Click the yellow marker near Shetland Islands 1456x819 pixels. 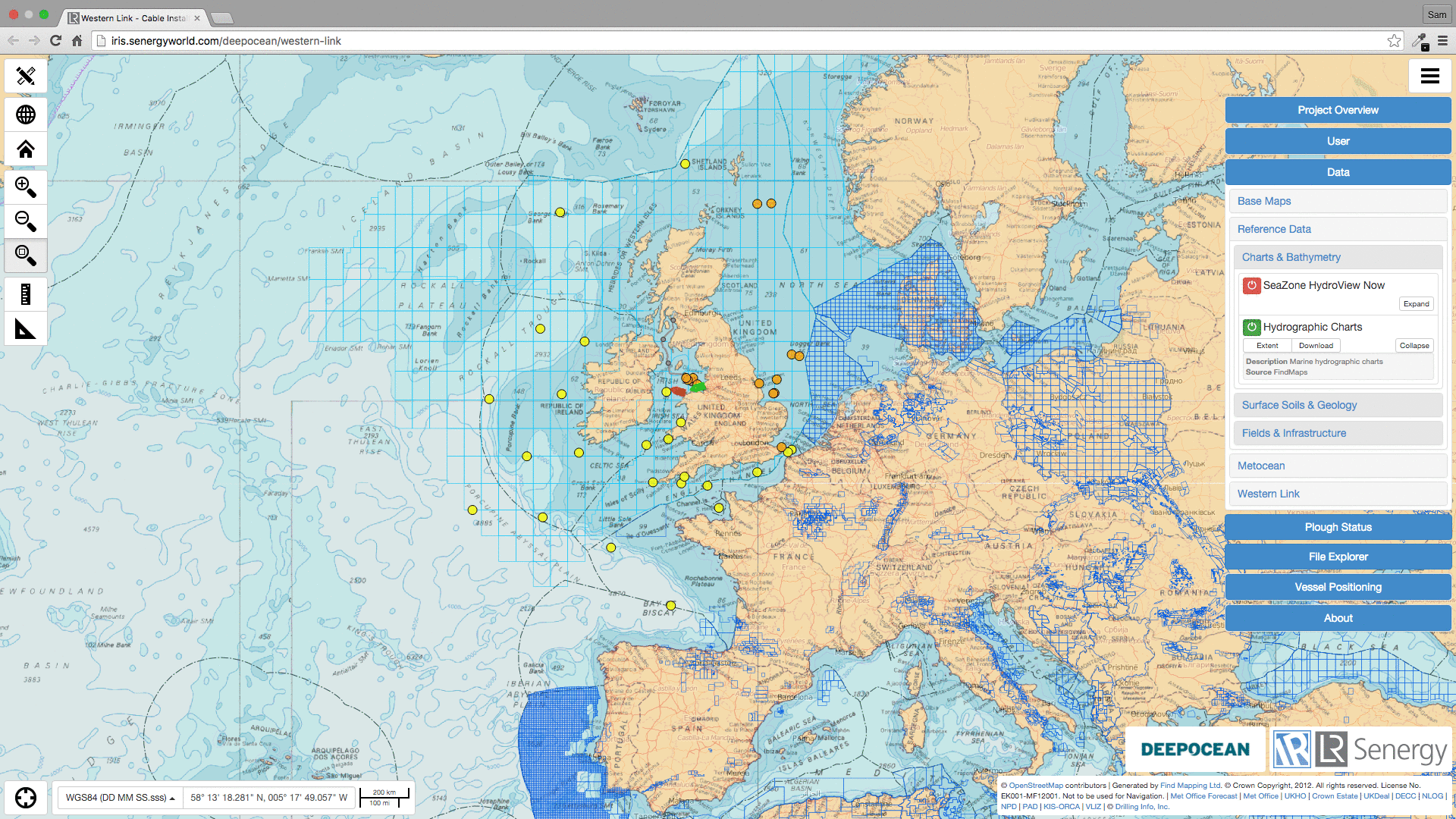(x=685, y=164)
